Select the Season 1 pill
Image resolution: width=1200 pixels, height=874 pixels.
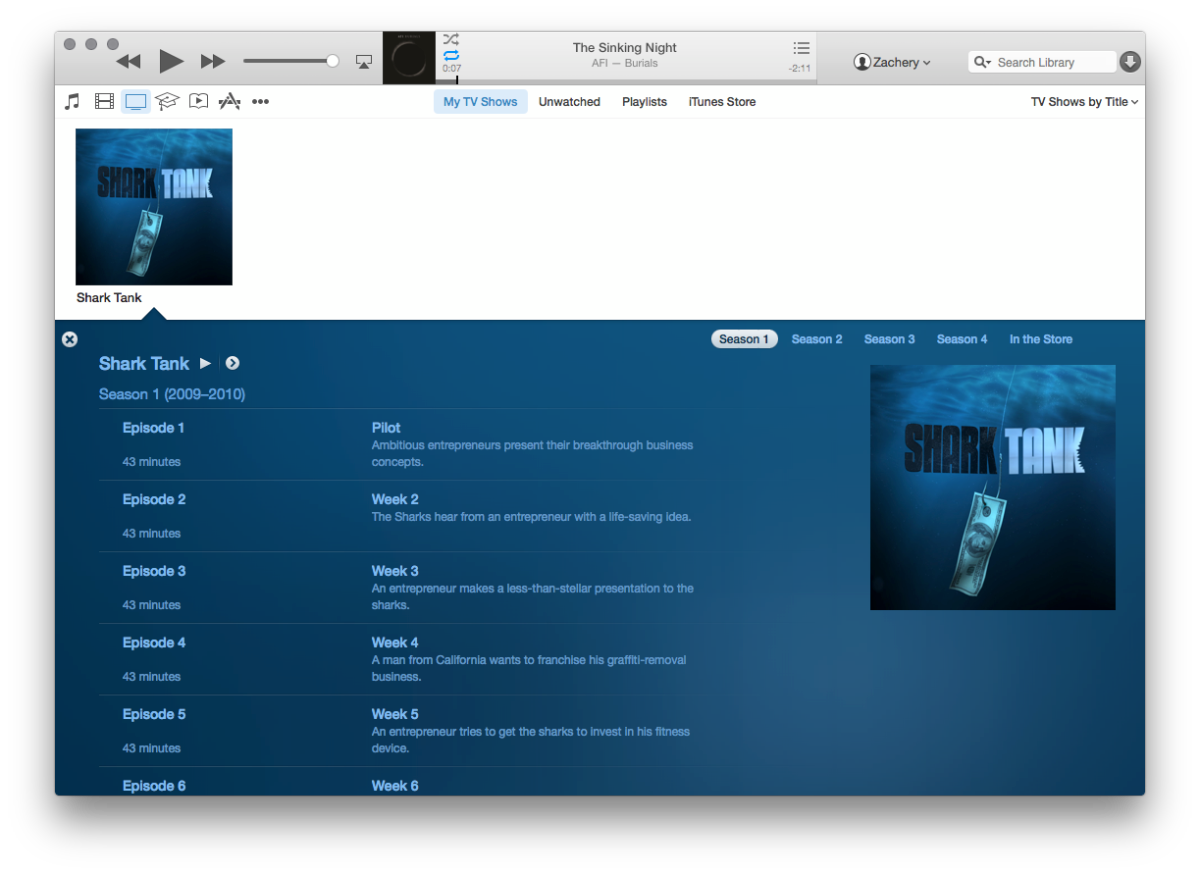tap(744, 339)
